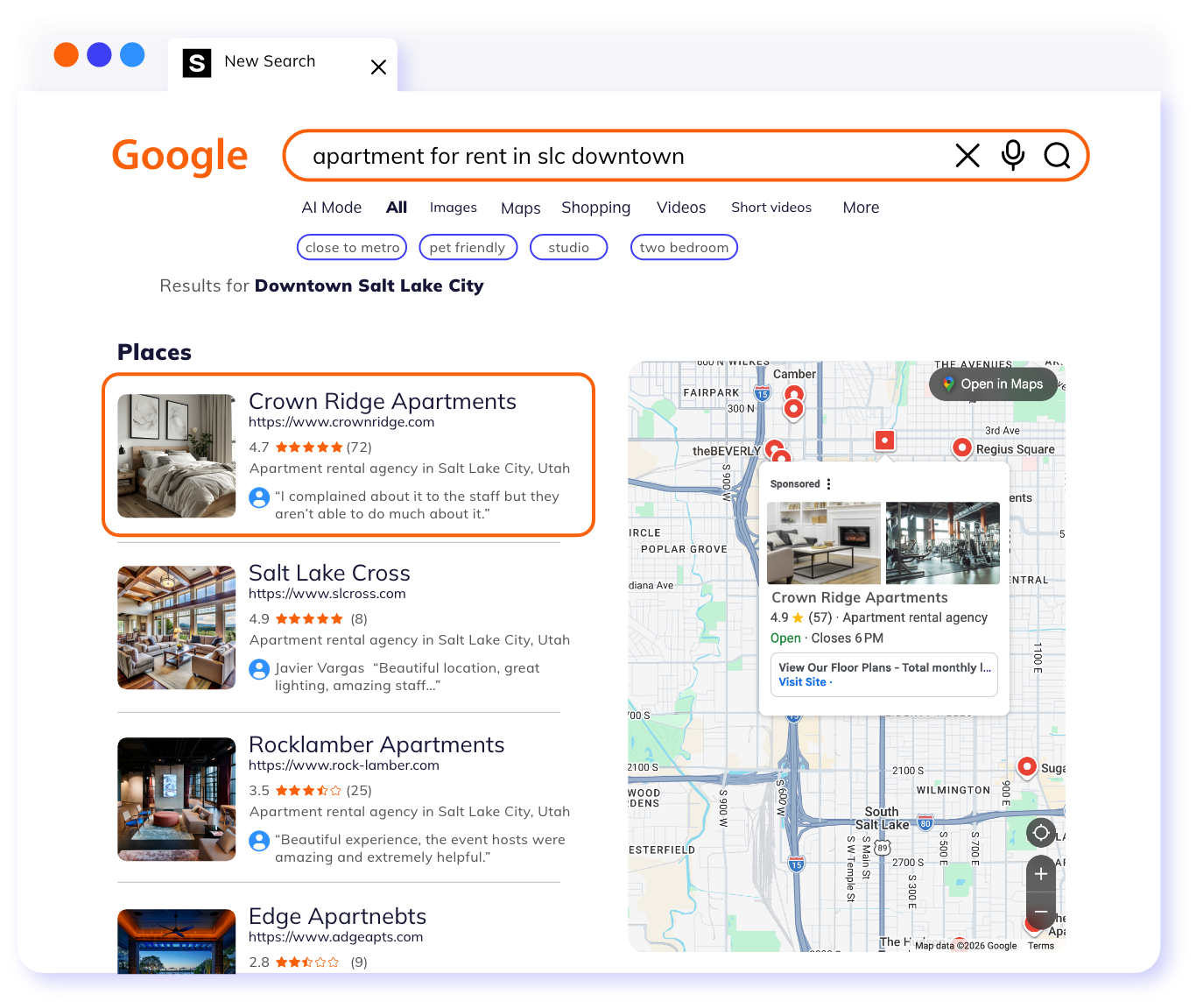Click the star rating for Rocklamber Apartments

tap(309, 791)
